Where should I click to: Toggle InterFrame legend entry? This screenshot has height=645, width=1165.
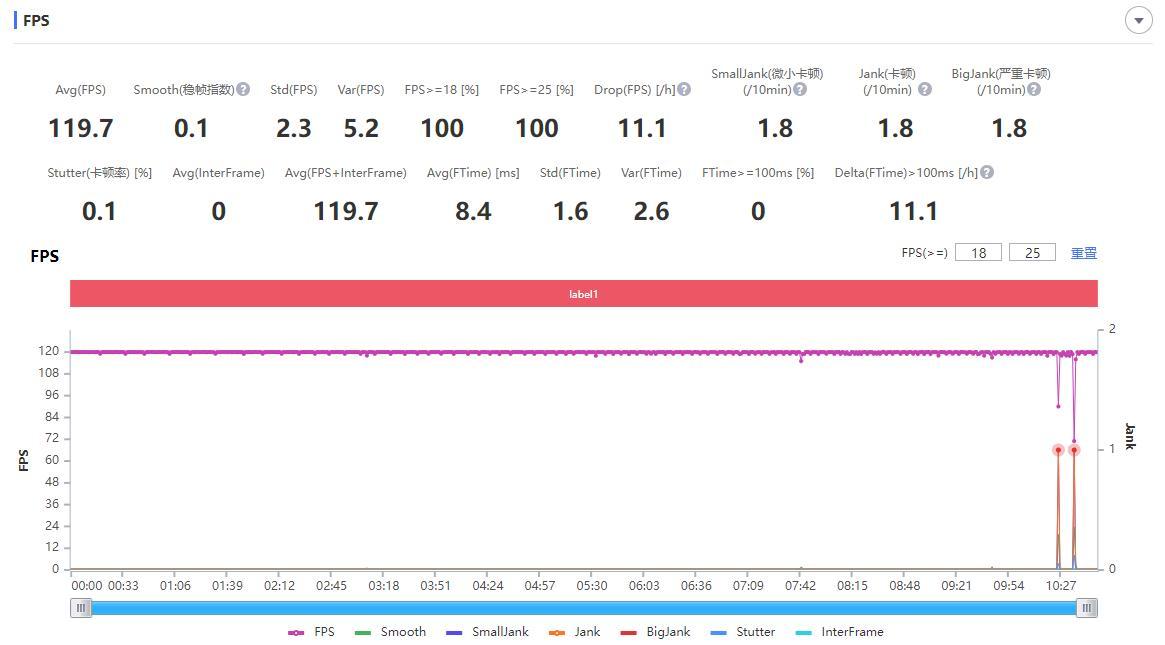(840, 632)
